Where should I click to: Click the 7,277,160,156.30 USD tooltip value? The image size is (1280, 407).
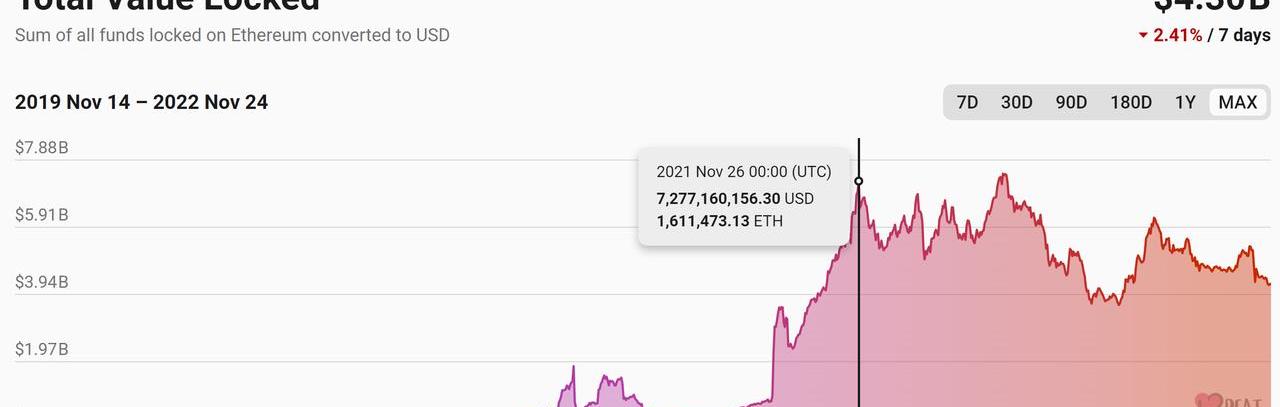(x=735, y=198)
